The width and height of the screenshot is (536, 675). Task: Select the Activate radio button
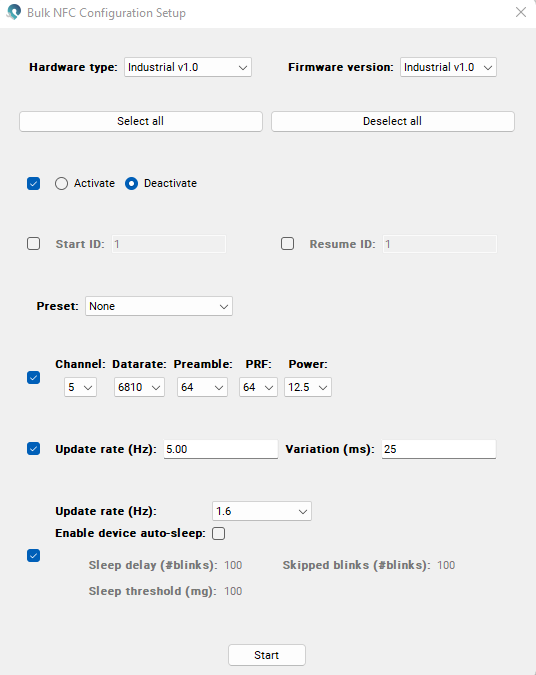tap(61, 184)
